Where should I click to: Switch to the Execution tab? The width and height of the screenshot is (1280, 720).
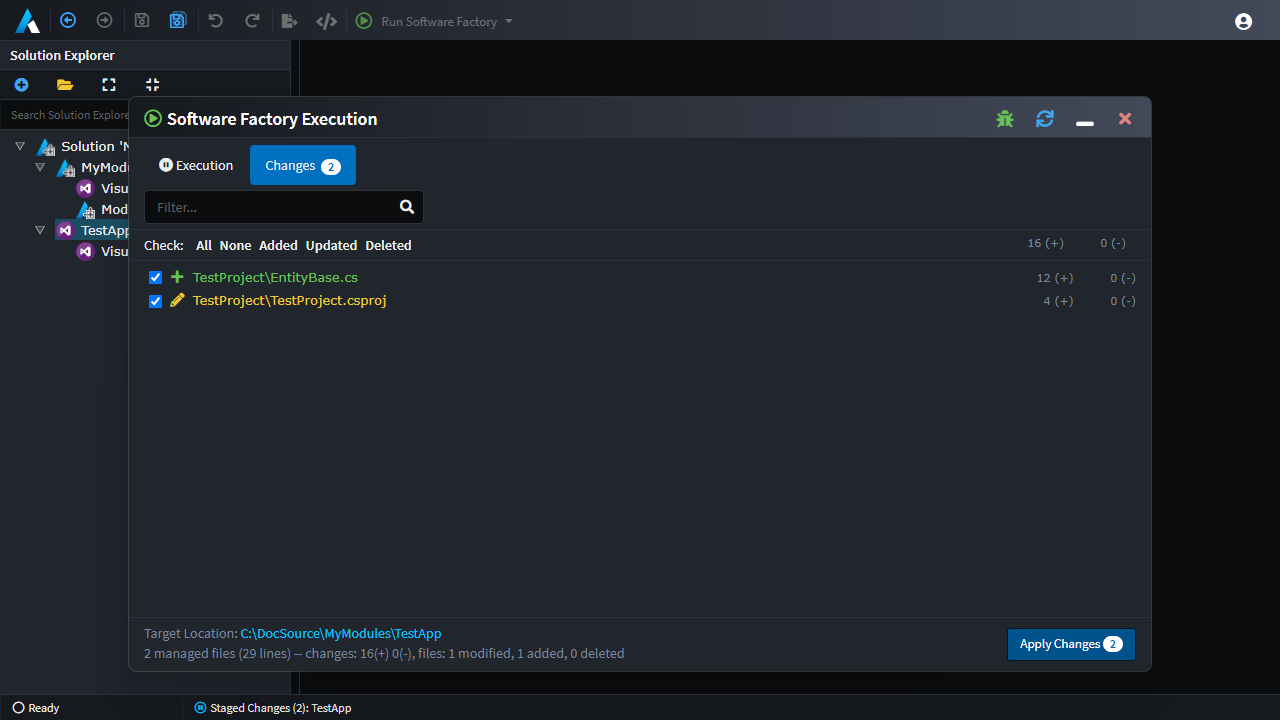196,165
